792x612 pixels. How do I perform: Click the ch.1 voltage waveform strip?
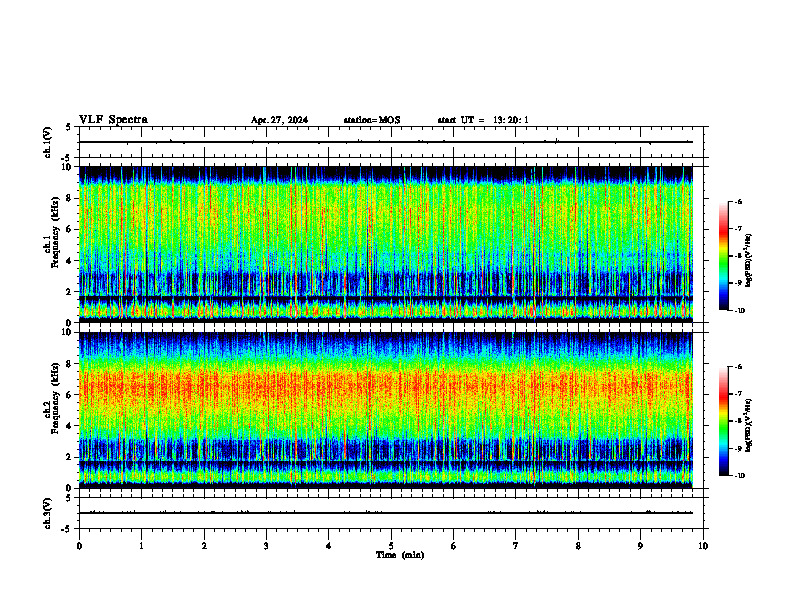391,142
